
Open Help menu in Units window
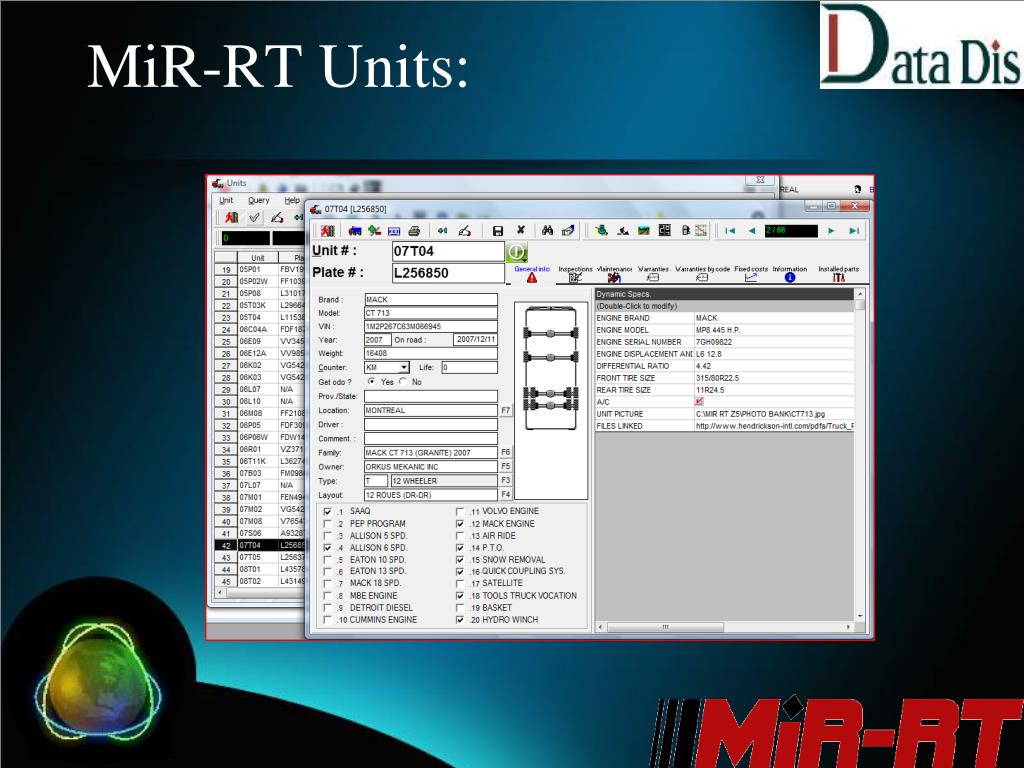[x=292, y=200]
